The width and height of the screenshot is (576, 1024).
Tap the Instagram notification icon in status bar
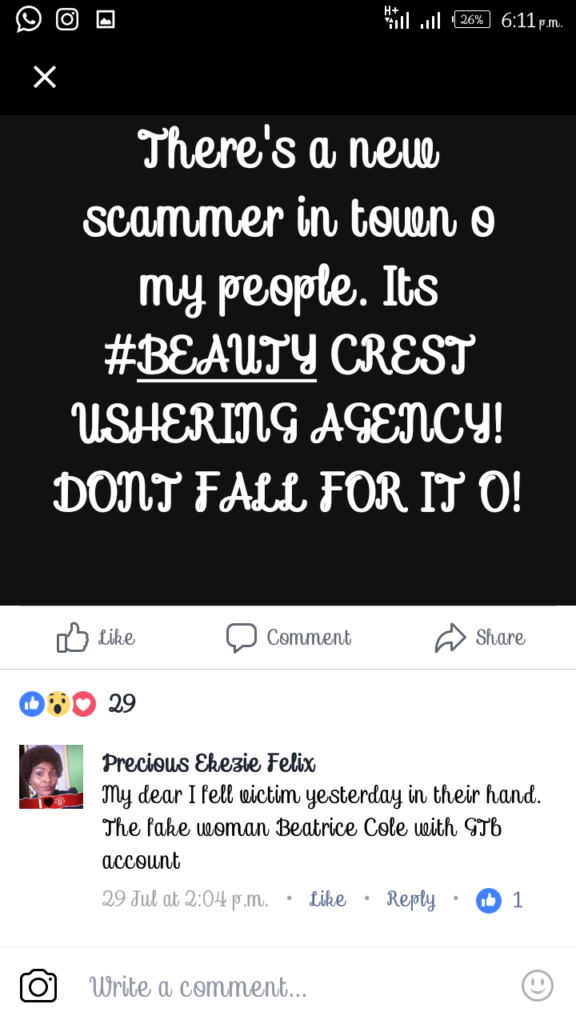point(67,20)
